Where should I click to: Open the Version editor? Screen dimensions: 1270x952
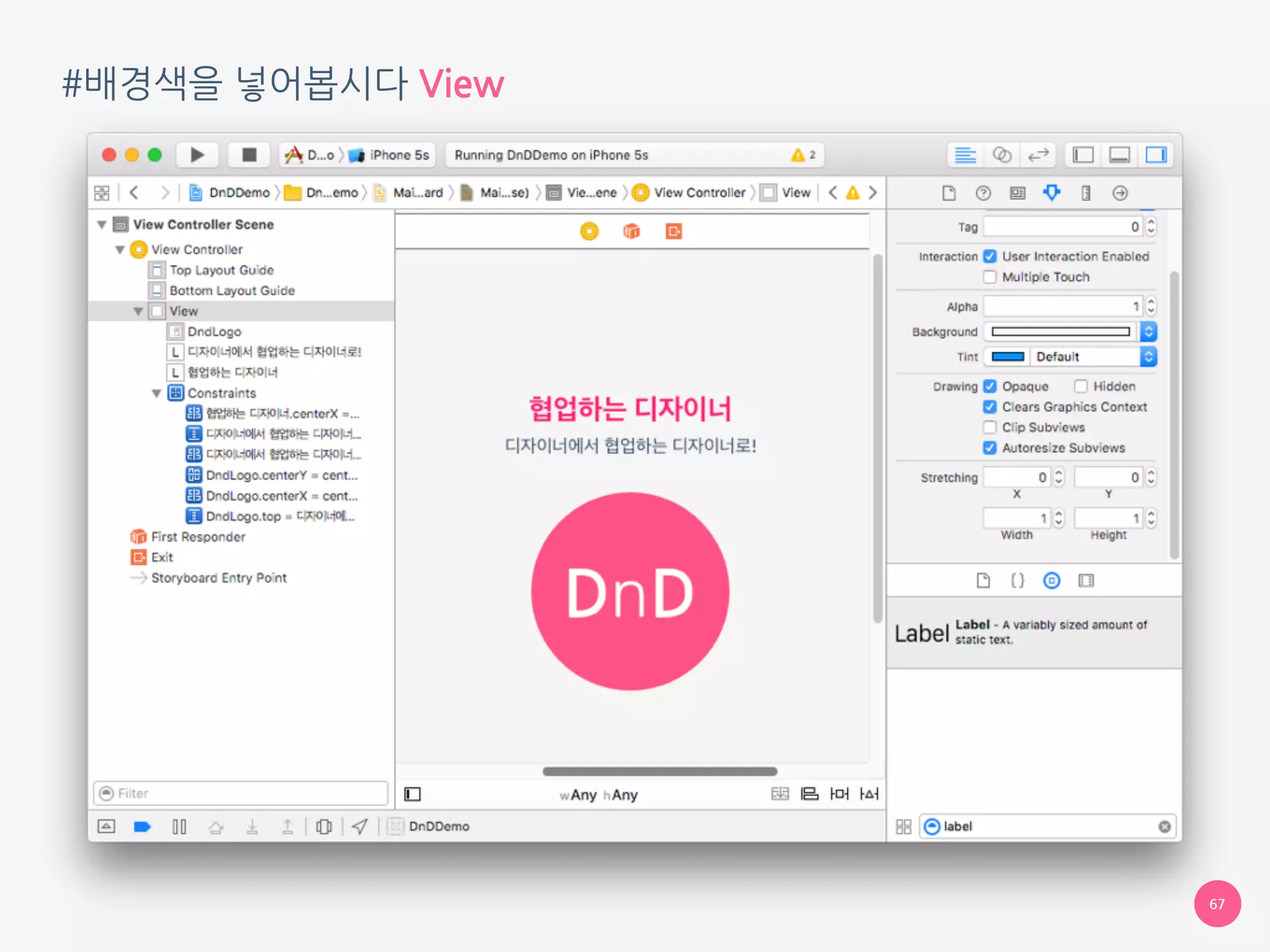1037,155
